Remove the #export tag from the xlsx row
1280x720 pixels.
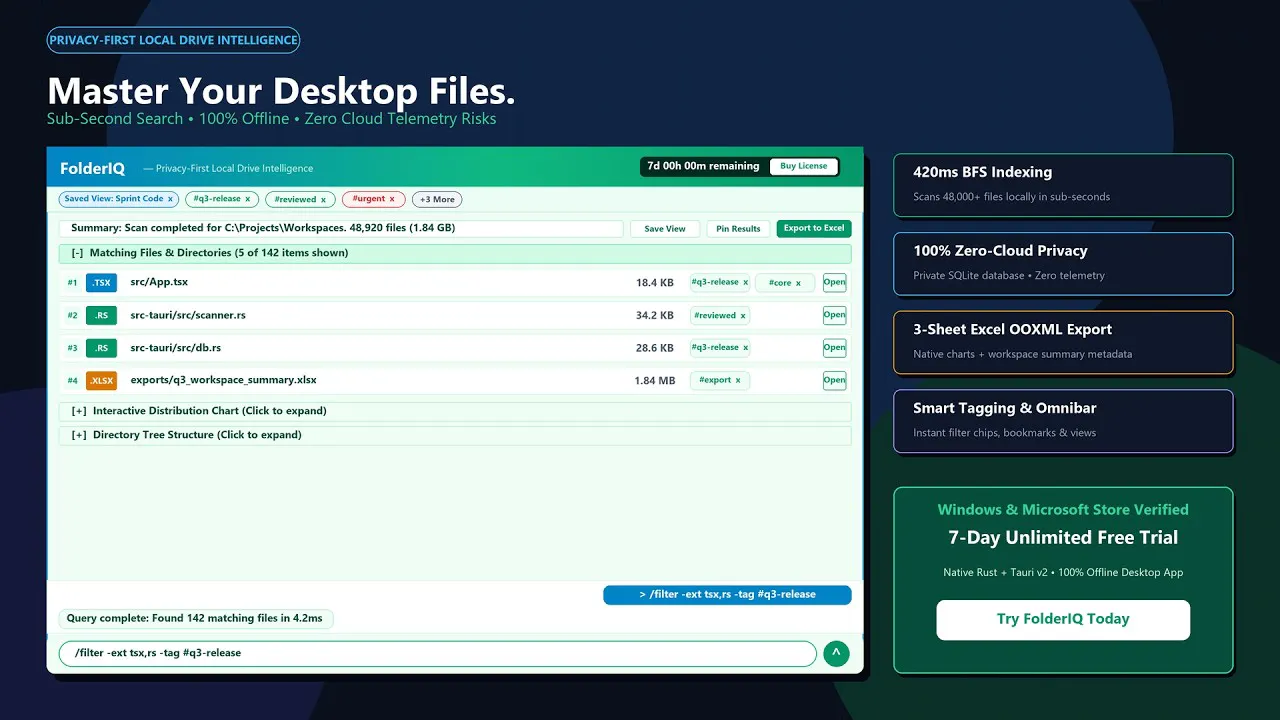[738, 381]
